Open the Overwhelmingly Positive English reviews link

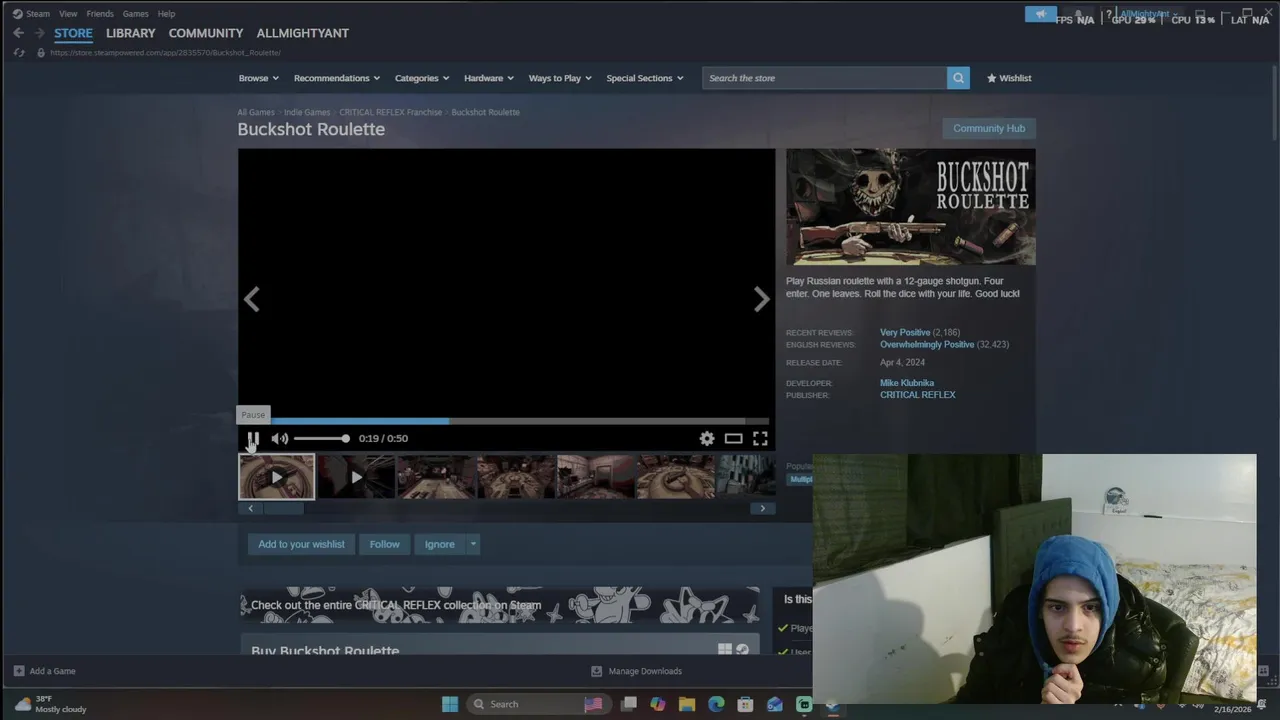927,344
